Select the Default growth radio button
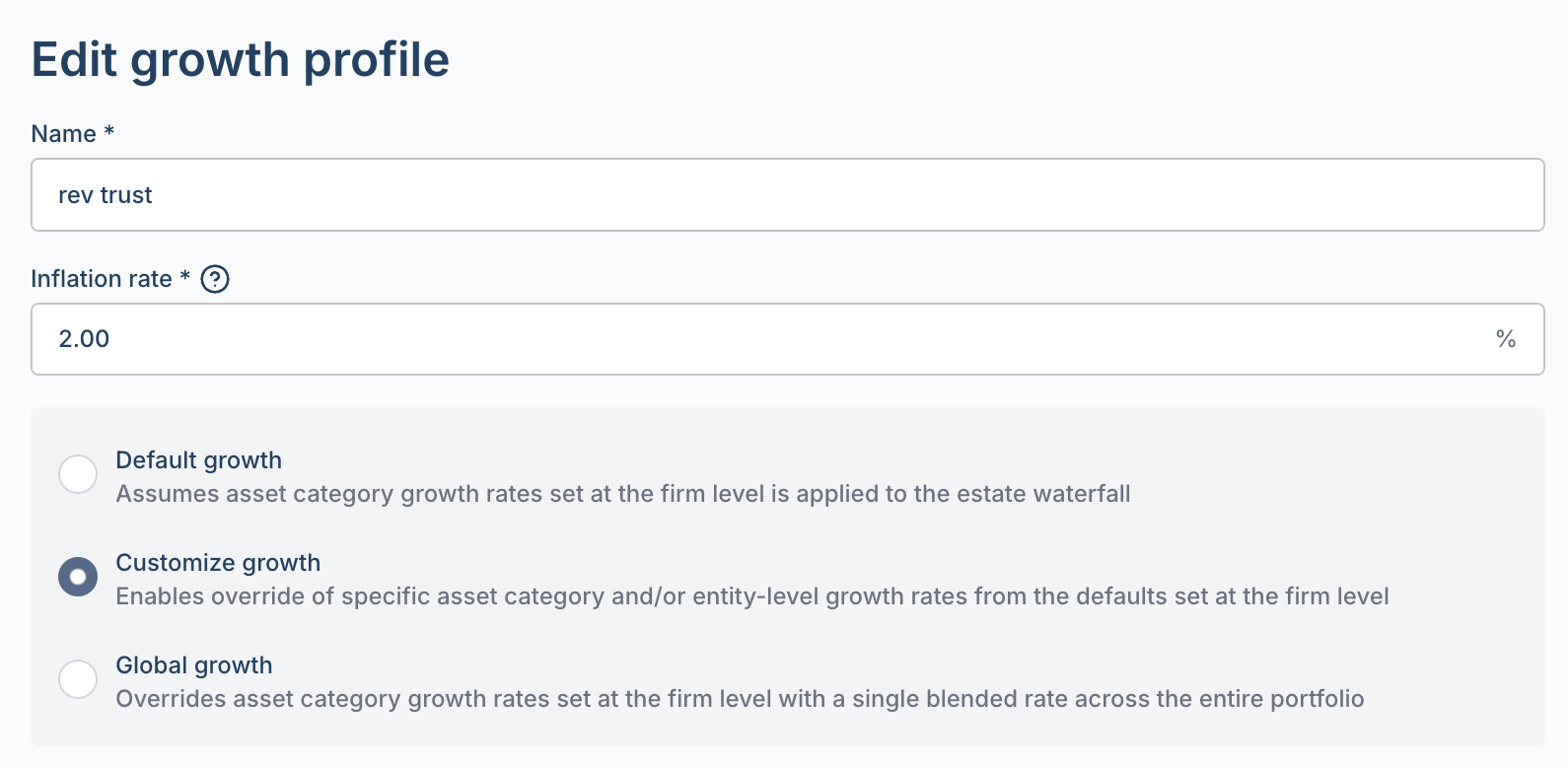 point(78,474)
